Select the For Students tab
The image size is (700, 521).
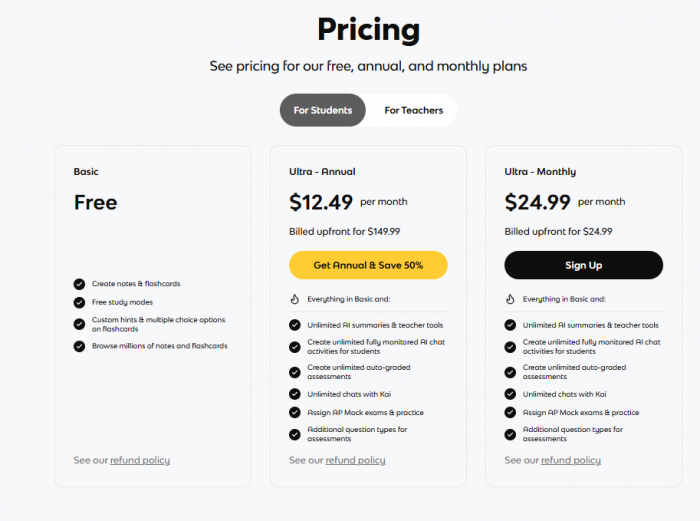322,110
